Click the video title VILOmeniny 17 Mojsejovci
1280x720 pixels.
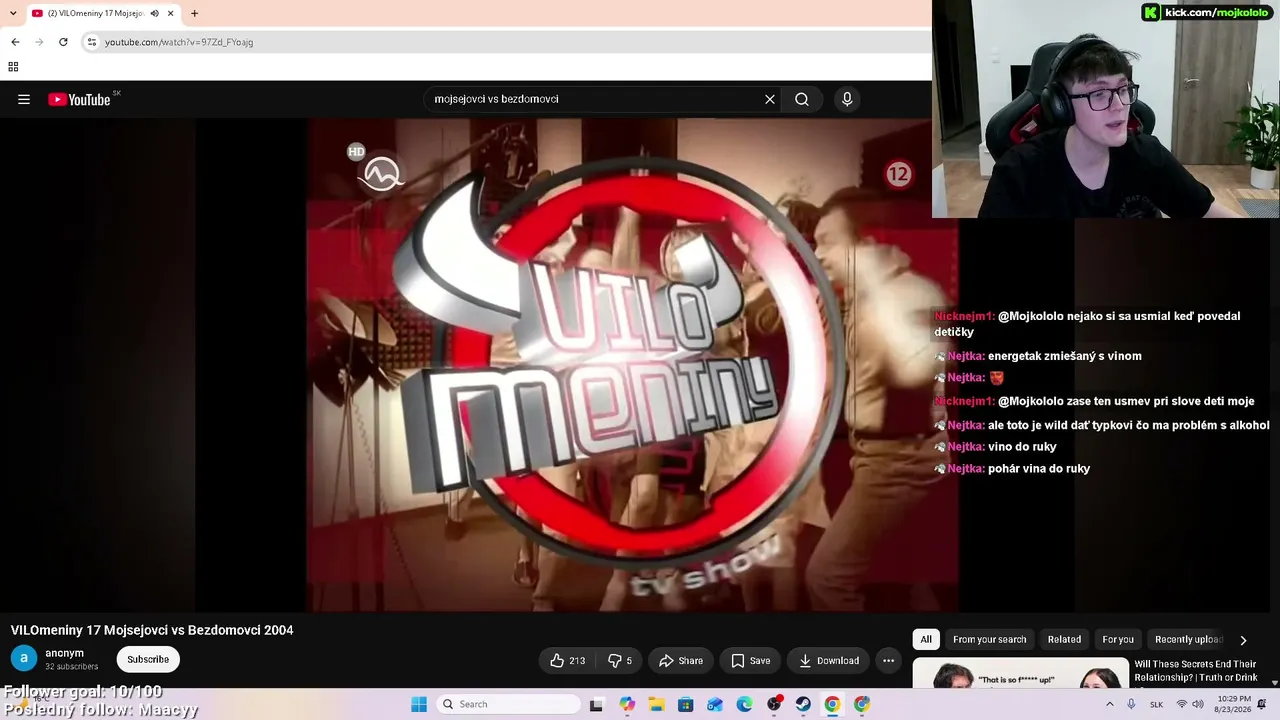152,630
